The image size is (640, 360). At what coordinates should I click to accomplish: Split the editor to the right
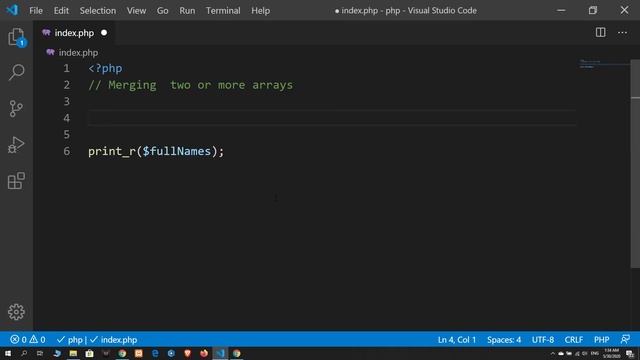(600, 32)
